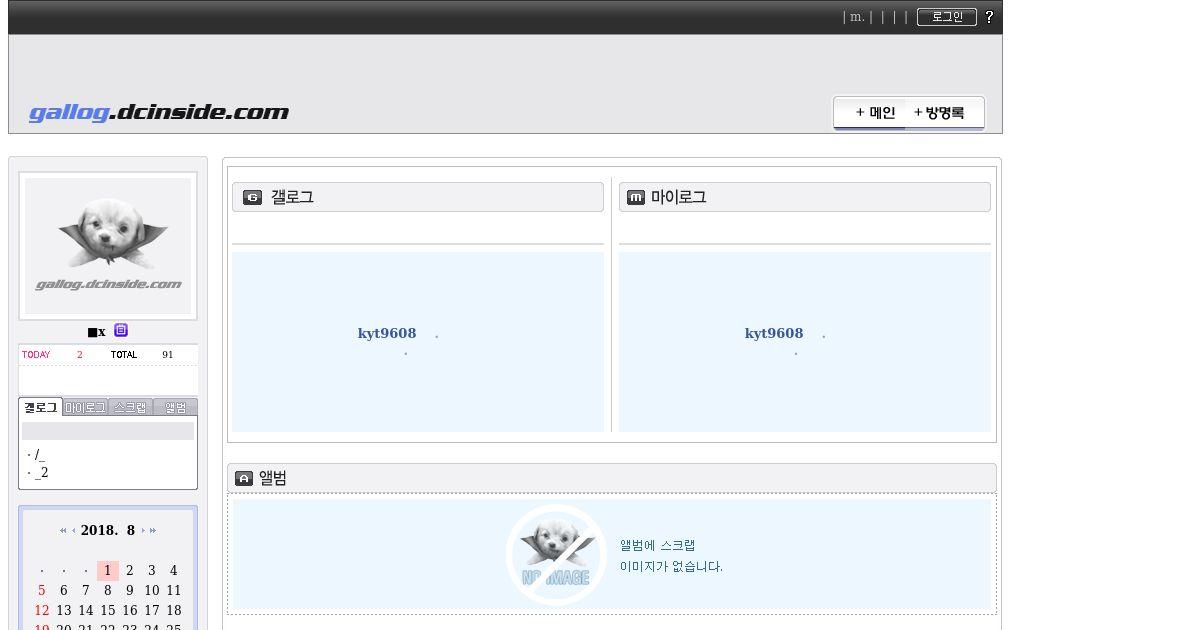The width and height of the screenshot is (1200, 630).
Task: Click the gallog.dcinside.com logo
Action: click(159, 112)
